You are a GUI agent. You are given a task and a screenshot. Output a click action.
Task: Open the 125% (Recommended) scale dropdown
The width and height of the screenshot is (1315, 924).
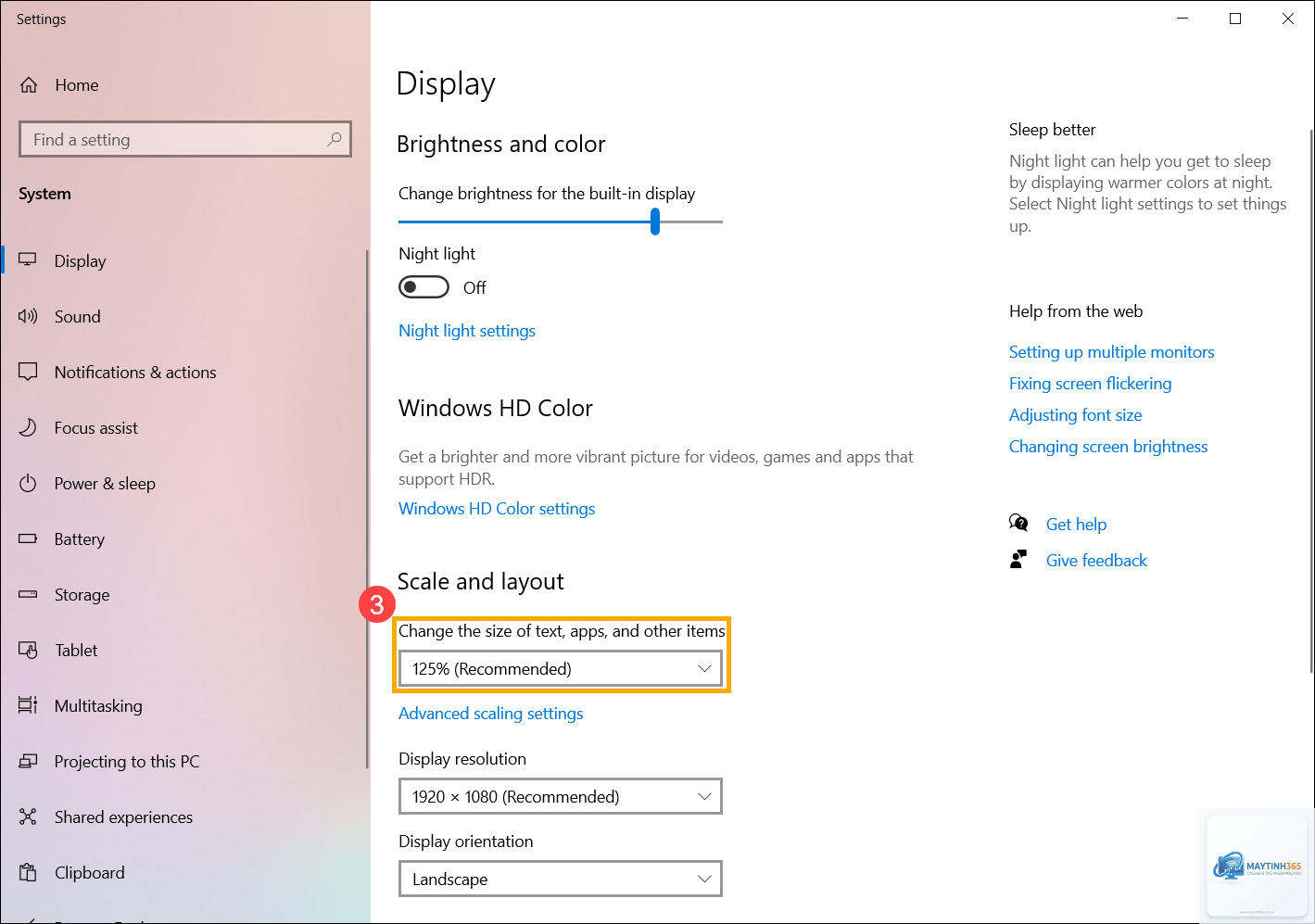(561, 668)
